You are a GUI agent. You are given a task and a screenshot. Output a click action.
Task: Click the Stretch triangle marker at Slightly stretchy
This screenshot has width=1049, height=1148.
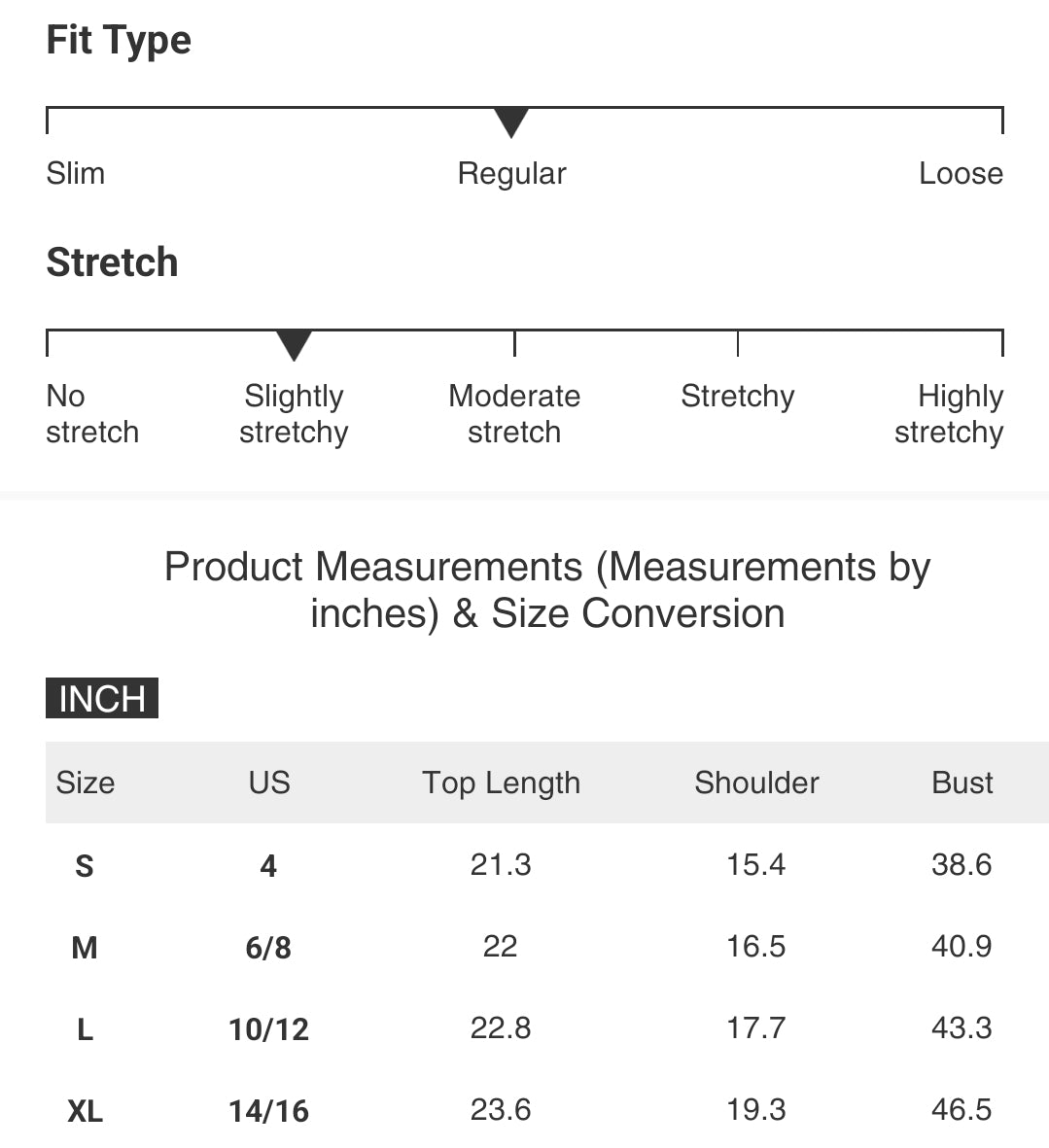pos(294,345)
